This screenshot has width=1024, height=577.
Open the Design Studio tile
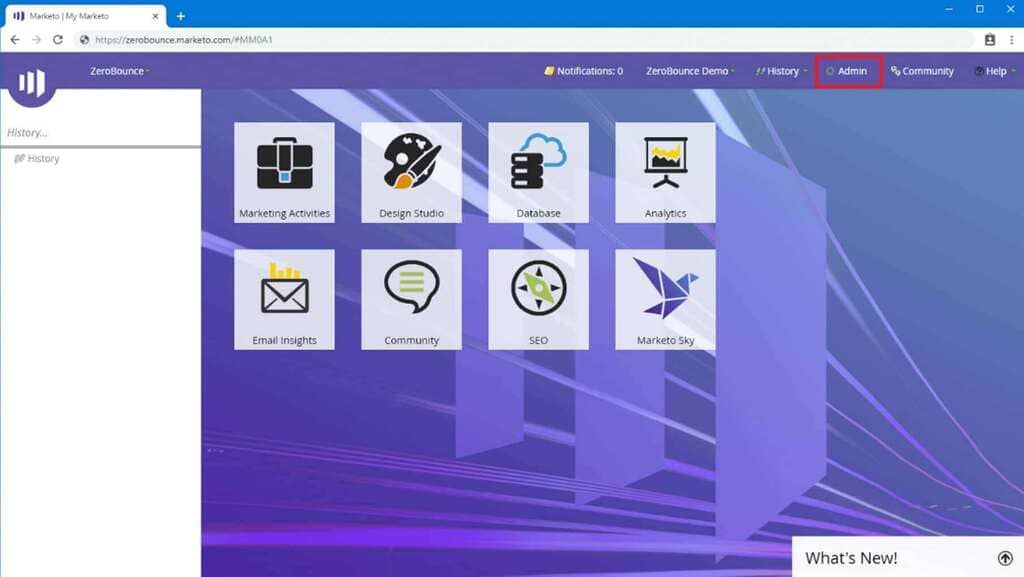point(411,172)
